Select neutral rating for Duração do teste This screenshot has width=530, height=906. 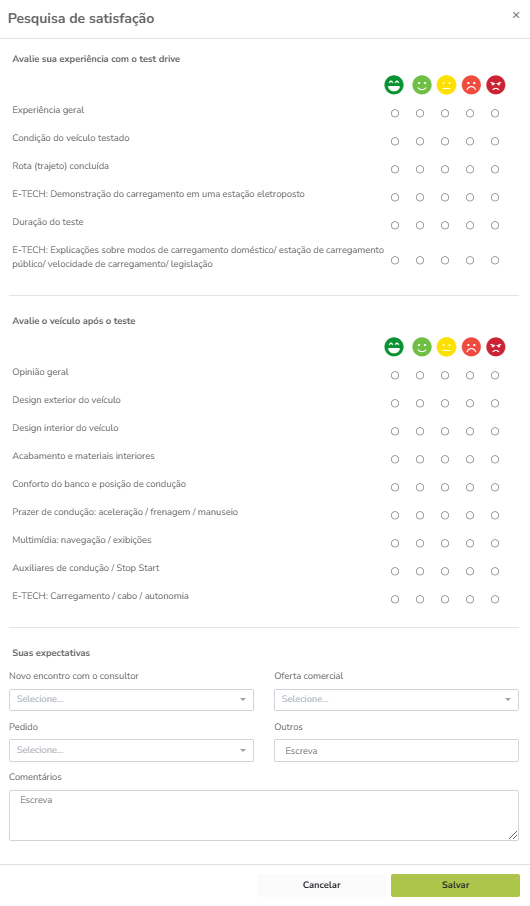click(x=445, y=225)
